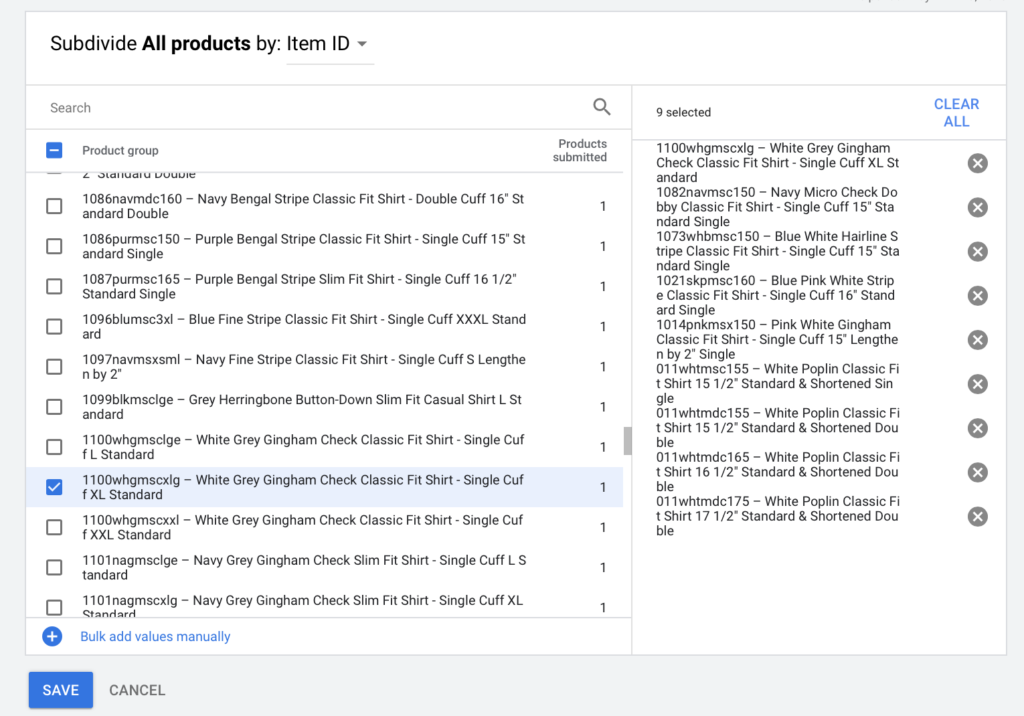Open the Item ID subdivision dropdown
Image resolution: width=1024 pixels, height=716 pixels.
pyautogui.click(x=330, y=43)
